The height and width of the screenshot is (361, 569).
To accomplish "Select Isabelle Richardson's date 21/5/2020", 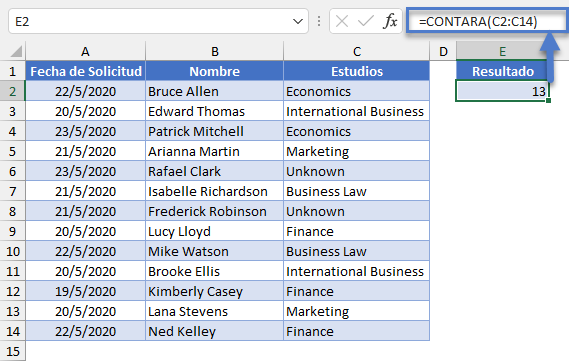I will (x=86, y=191).
